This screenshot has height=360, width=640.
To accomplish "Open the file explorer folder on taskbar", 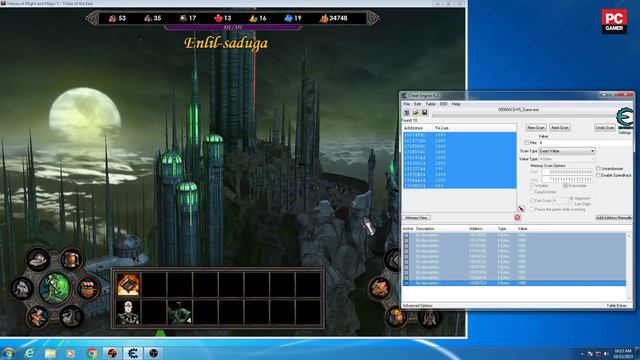I will coord(50,353).
